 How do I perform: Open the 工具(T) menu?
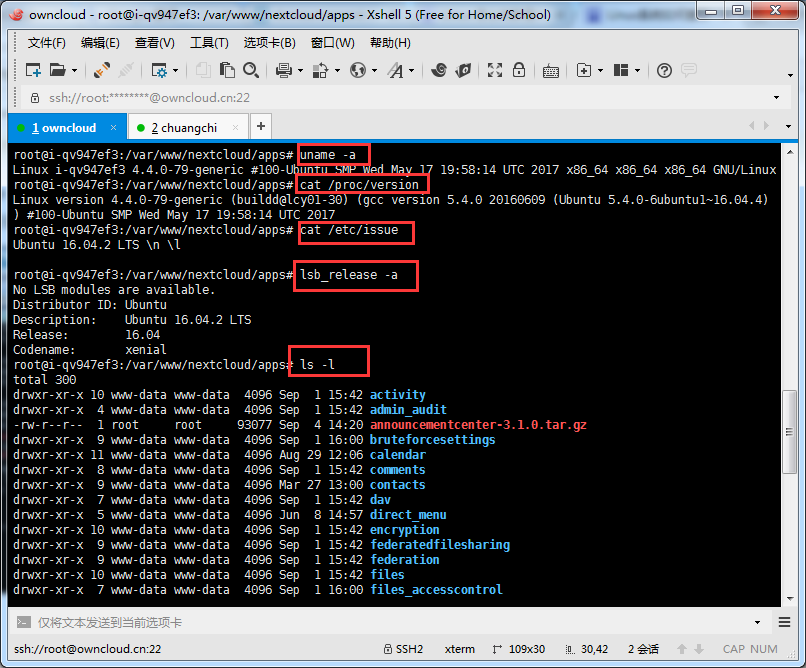coord(209,43)
